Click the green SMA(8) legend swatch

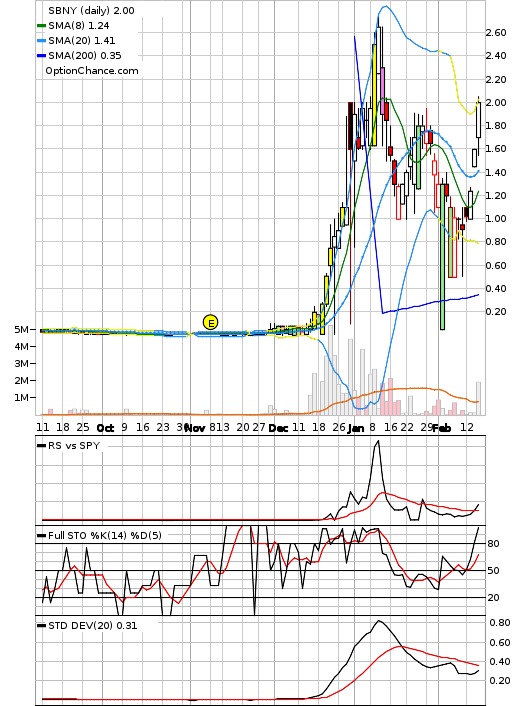pyautogui.click(x=41, y=26)
